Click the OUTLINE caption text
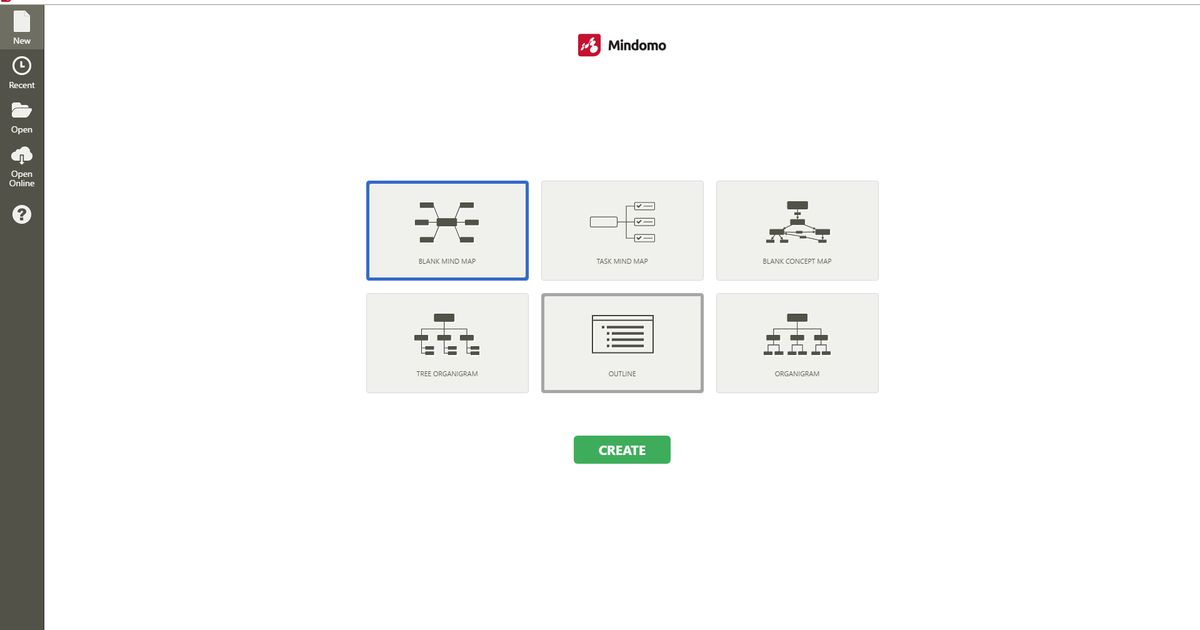 [622, 373]
